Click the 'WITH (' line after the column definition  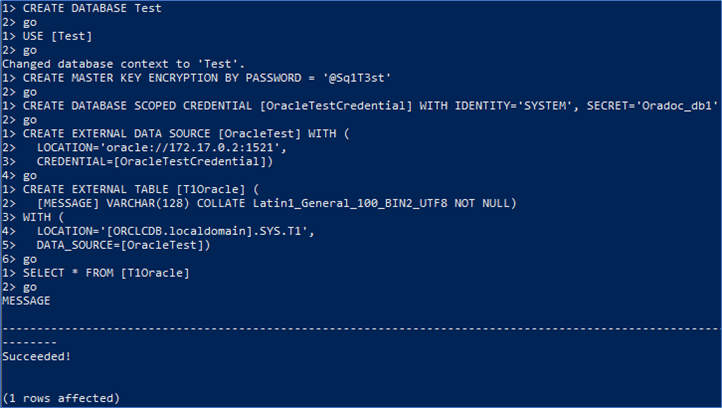click(40, 216)
